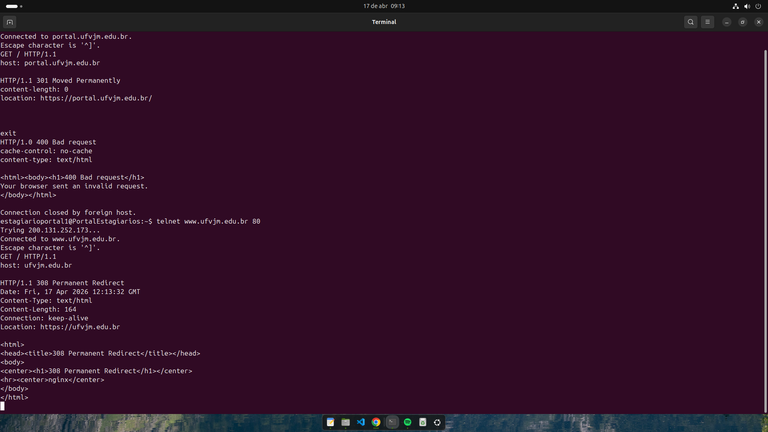Image resolution: width=768 pixels, height=432 pixels.
Task: Launch the Text Editor from the dock
Action: tap(331, 422)
